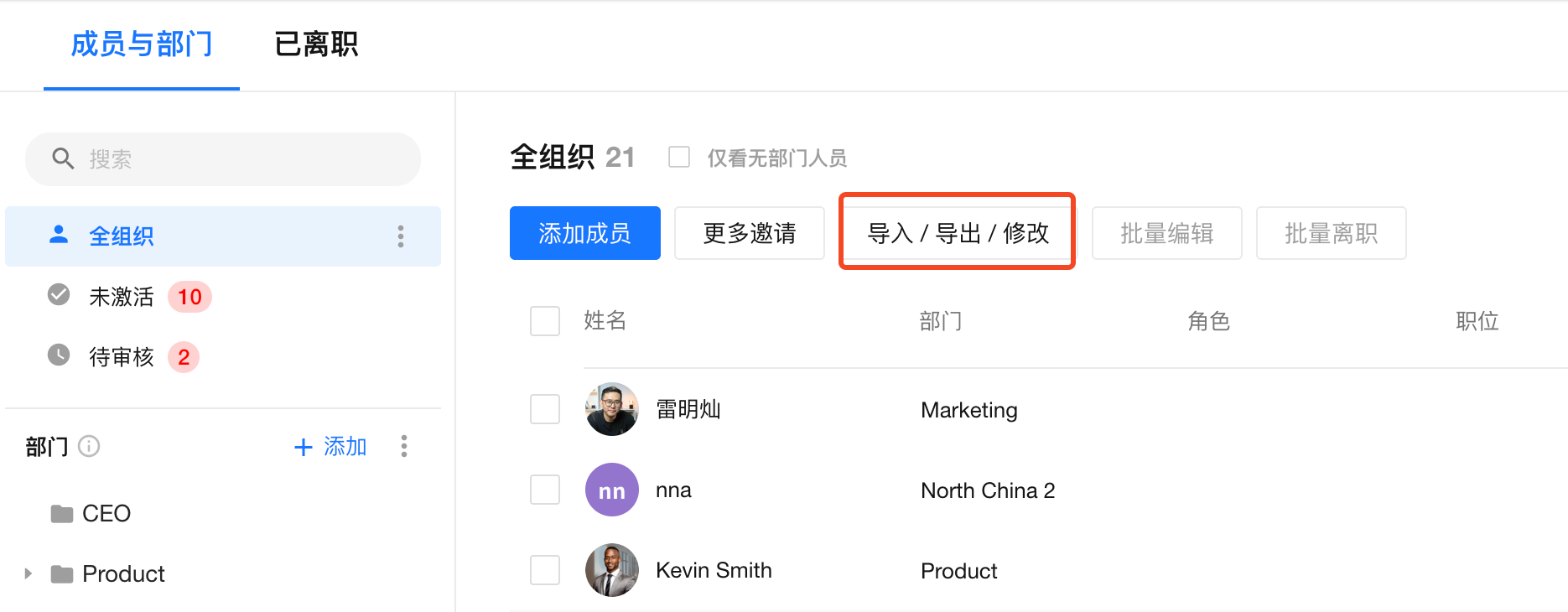
Task: Click the purple nn avatar
Action: [x=611, y=490]
